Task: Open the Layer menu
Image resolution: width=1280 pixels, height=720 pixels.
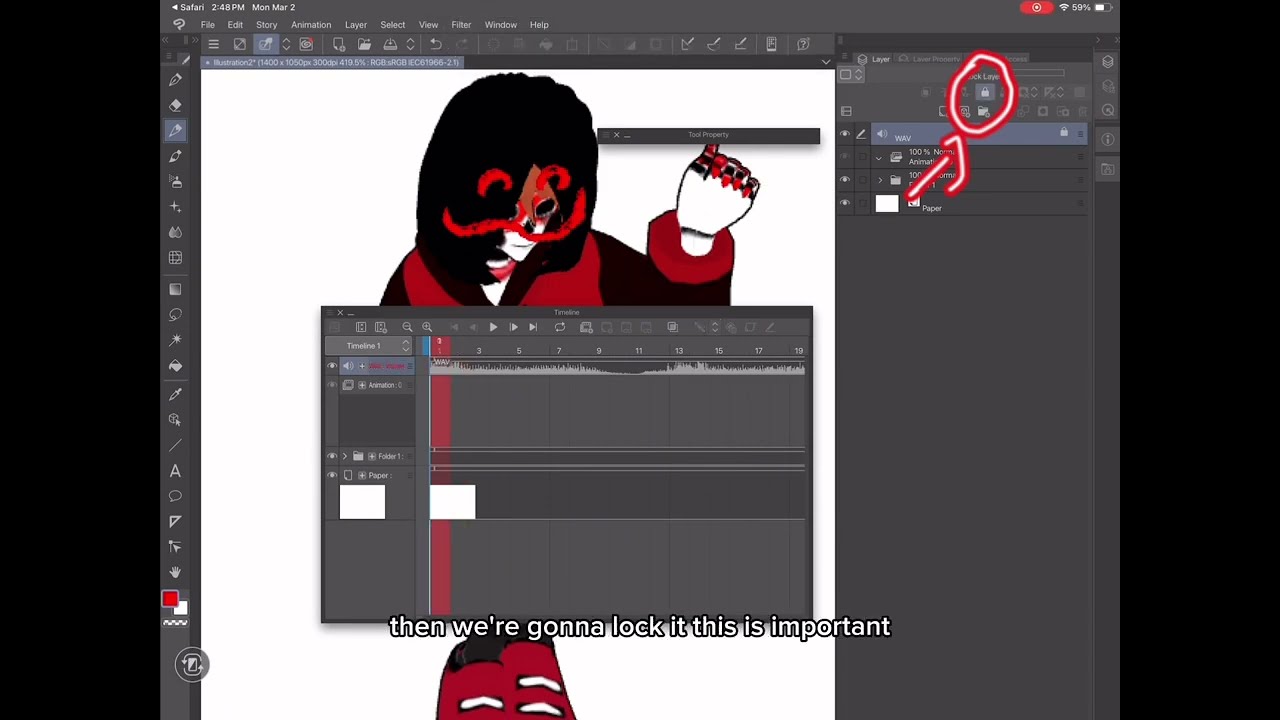Action: click(x=356, y=25)
